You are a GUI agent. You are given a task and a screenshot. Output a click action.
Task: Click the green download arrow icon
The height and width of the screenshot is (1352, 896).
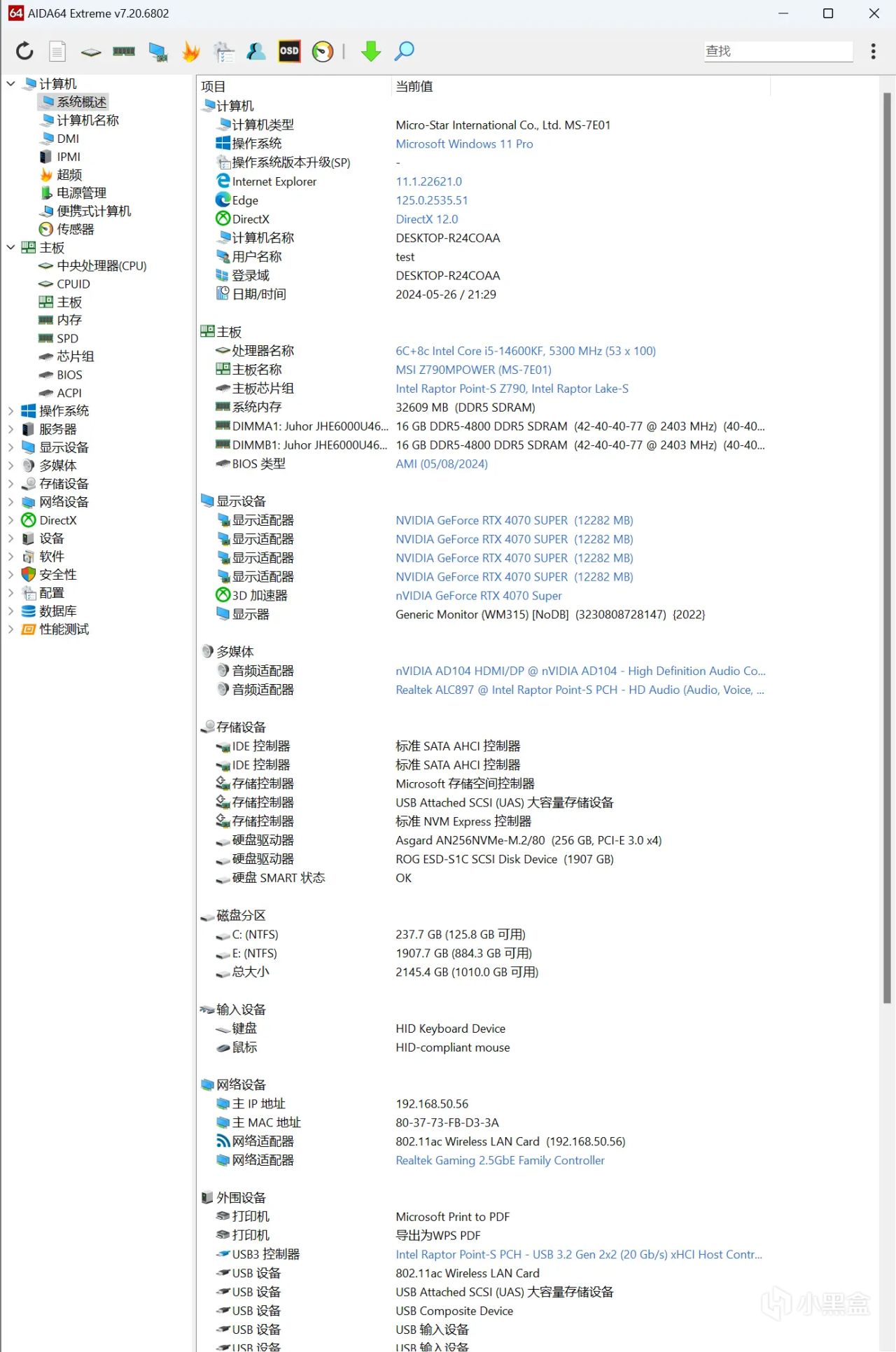point(371,51)
